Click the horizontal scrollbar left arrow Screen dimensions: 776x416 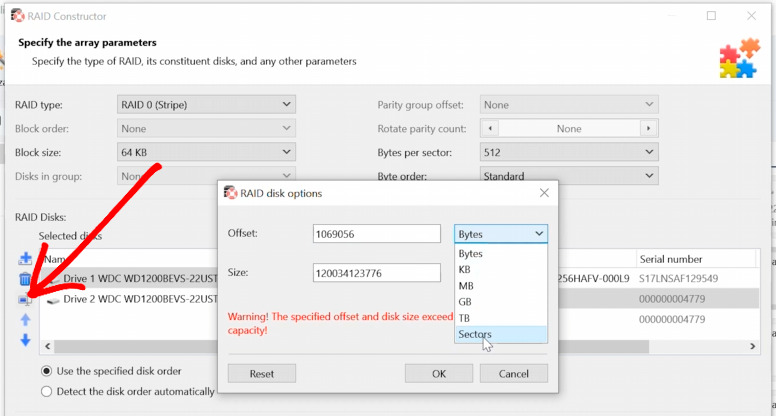click(x=48, y=346)
